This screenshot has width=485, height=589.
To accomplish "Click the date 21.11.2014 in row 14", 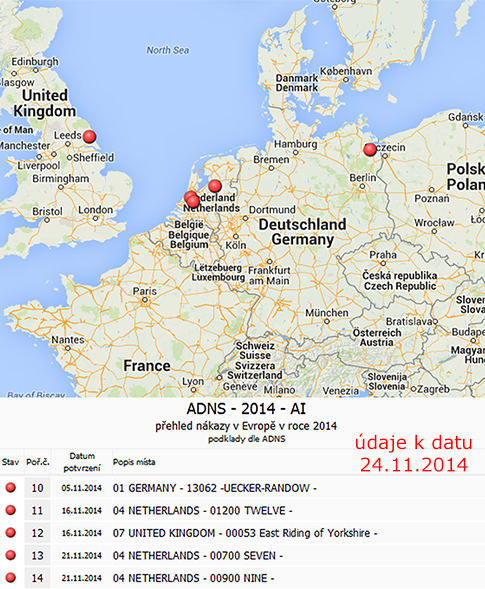I will (x=82, y=578).
